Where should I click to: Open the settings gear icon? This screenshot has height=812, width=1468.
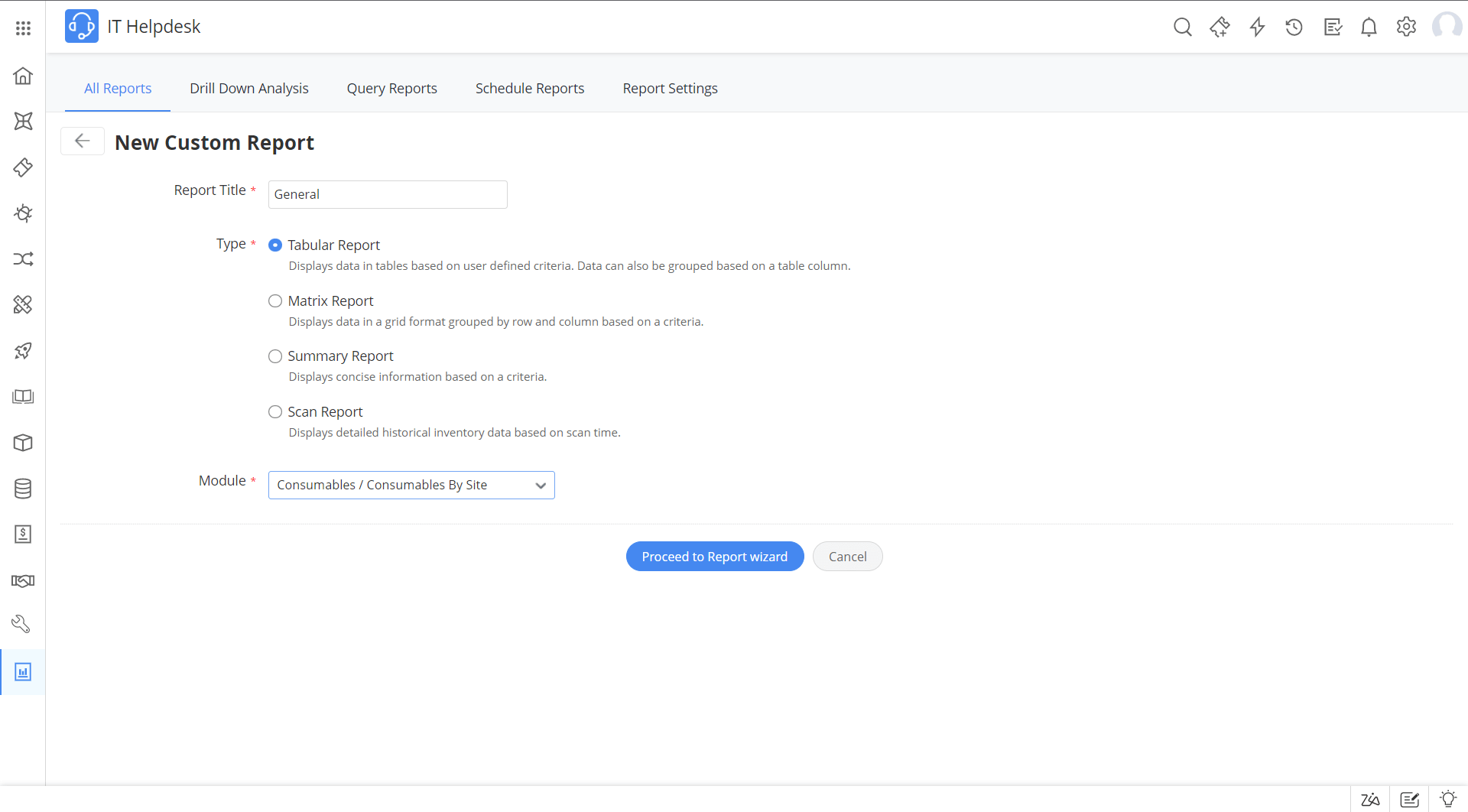click(x=1406, y=27)
